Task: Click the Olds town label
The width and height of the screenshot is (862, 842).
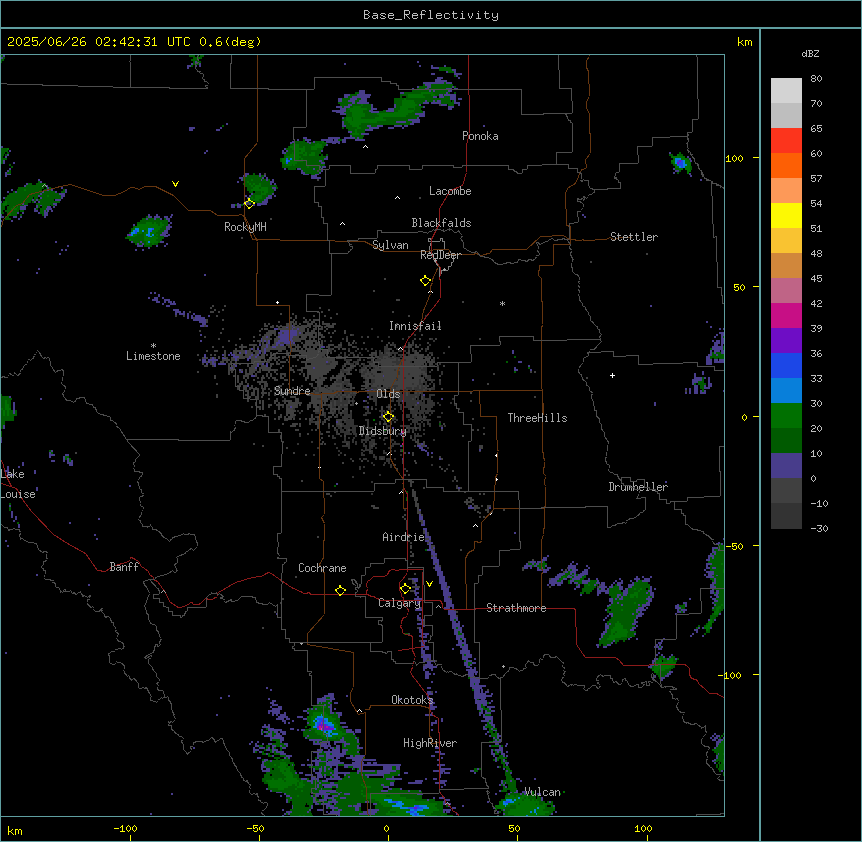Action: pos(388,394)
